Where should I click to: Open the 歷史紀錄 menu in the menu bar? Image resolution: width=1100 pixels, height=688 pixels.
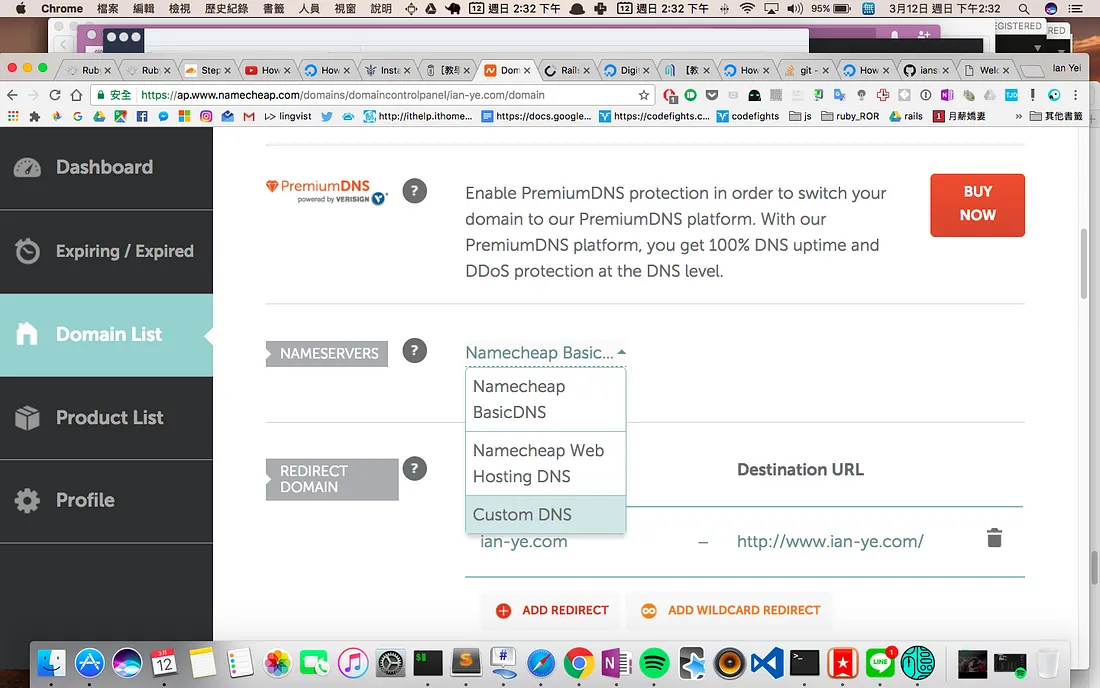(x=226, y=8)
